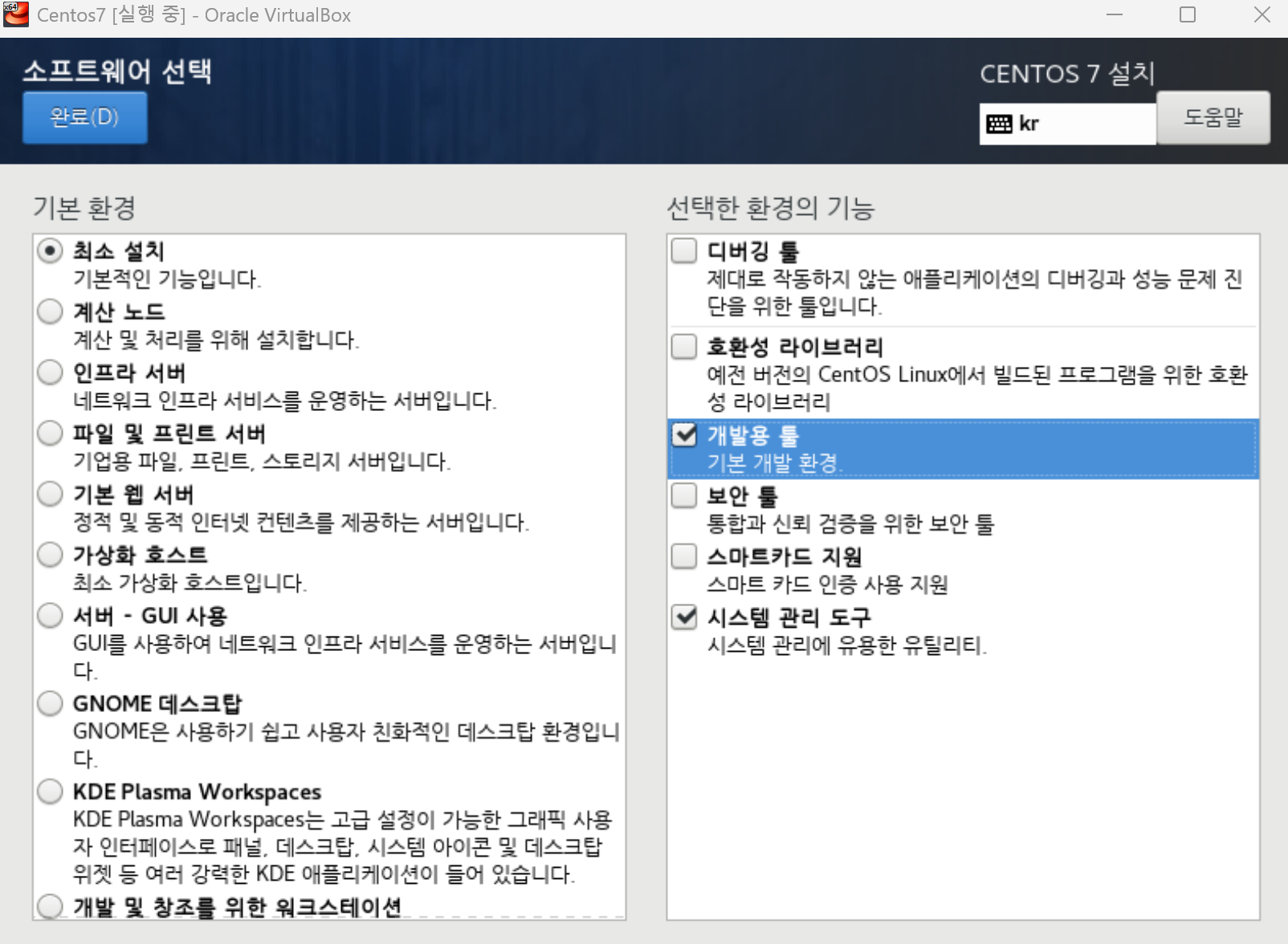This screenshot has width=1288, height=944.
Task: Click the 완료(D) done button
Action: tap(84, 117)
